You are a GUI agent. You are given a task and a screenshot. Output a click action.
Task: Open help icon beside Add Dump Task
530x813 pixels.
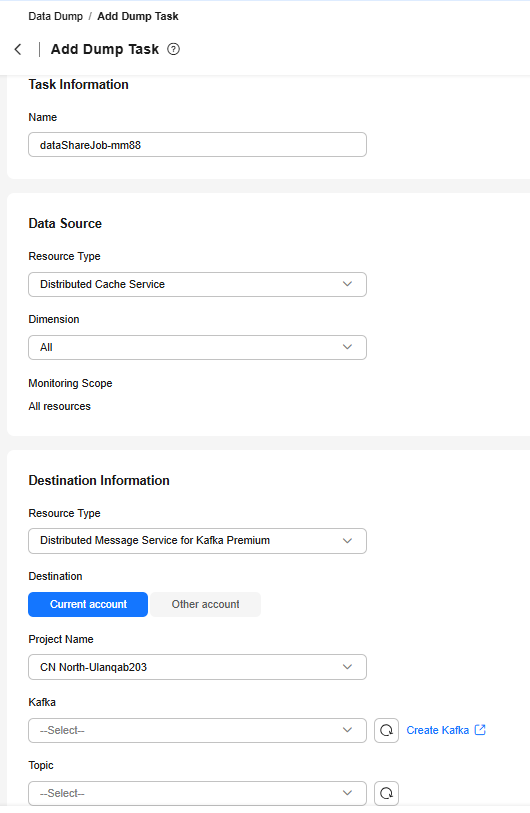click(174, 49)
